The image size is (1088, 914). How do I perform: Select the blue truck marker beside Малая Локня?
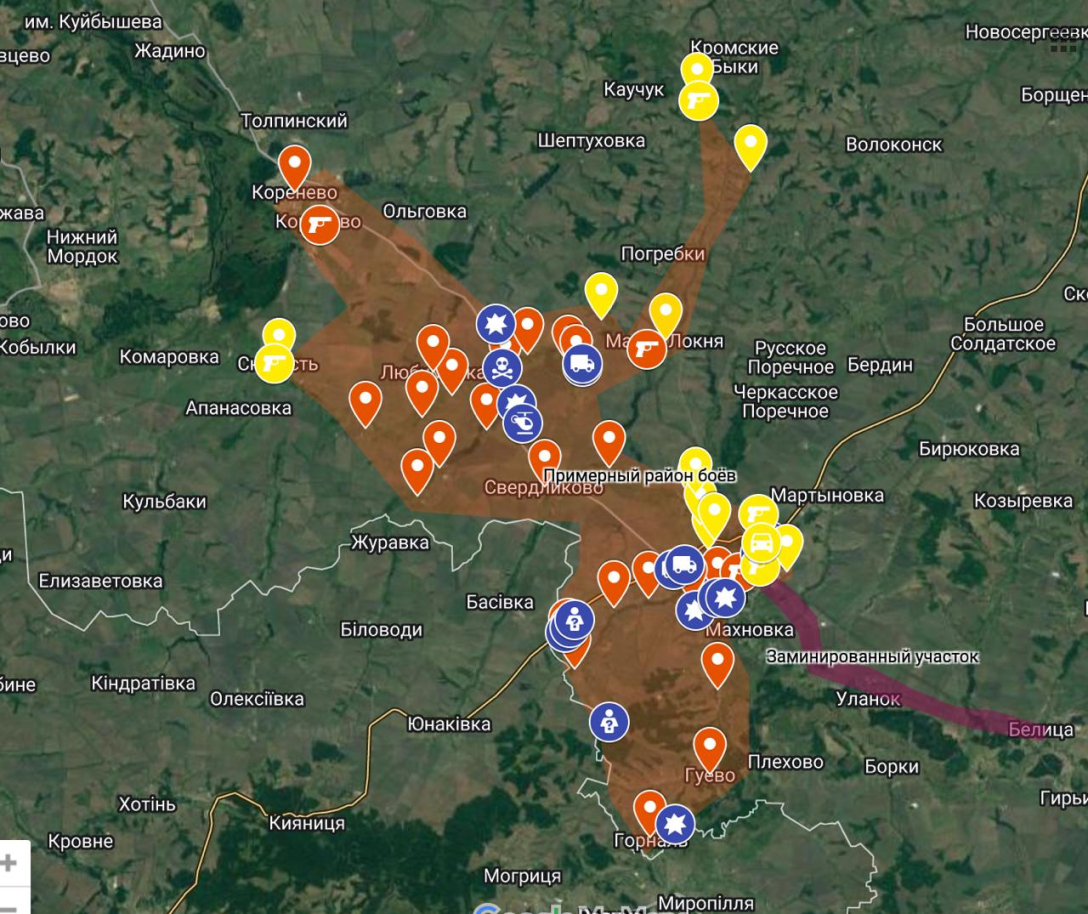(x=582, y=364)
